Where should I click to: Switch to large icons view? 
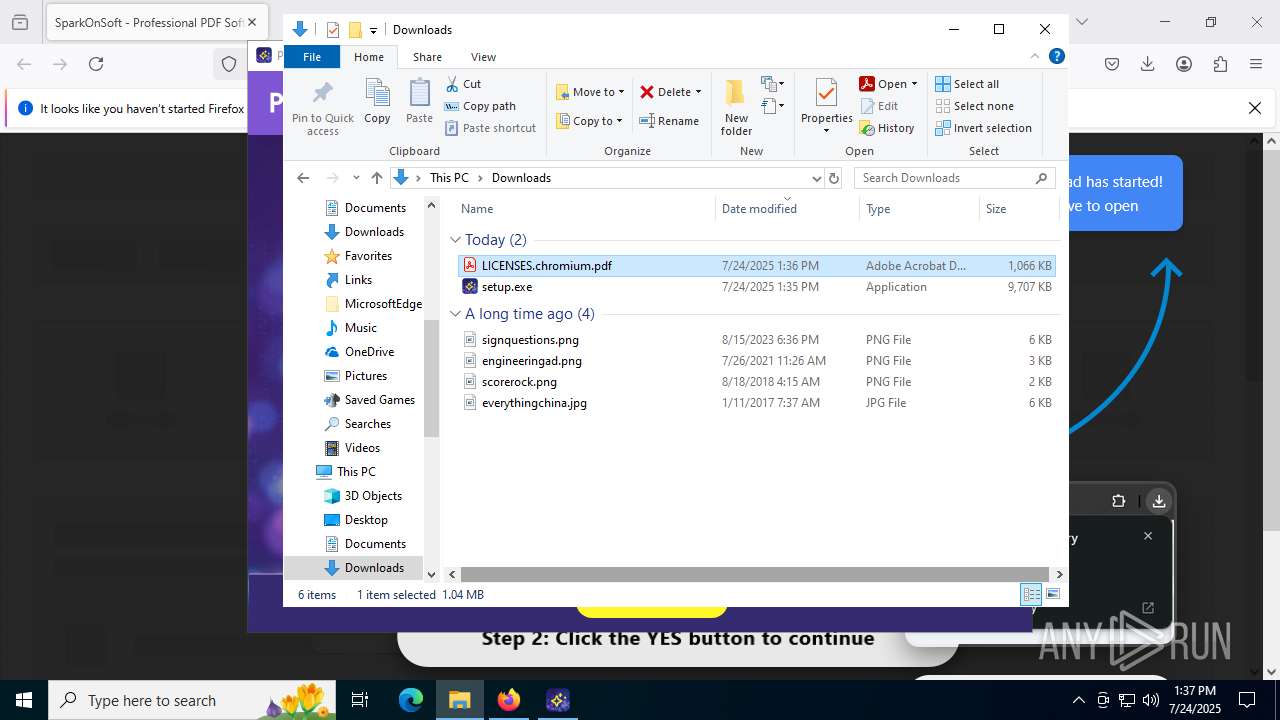click(1052, 595)
